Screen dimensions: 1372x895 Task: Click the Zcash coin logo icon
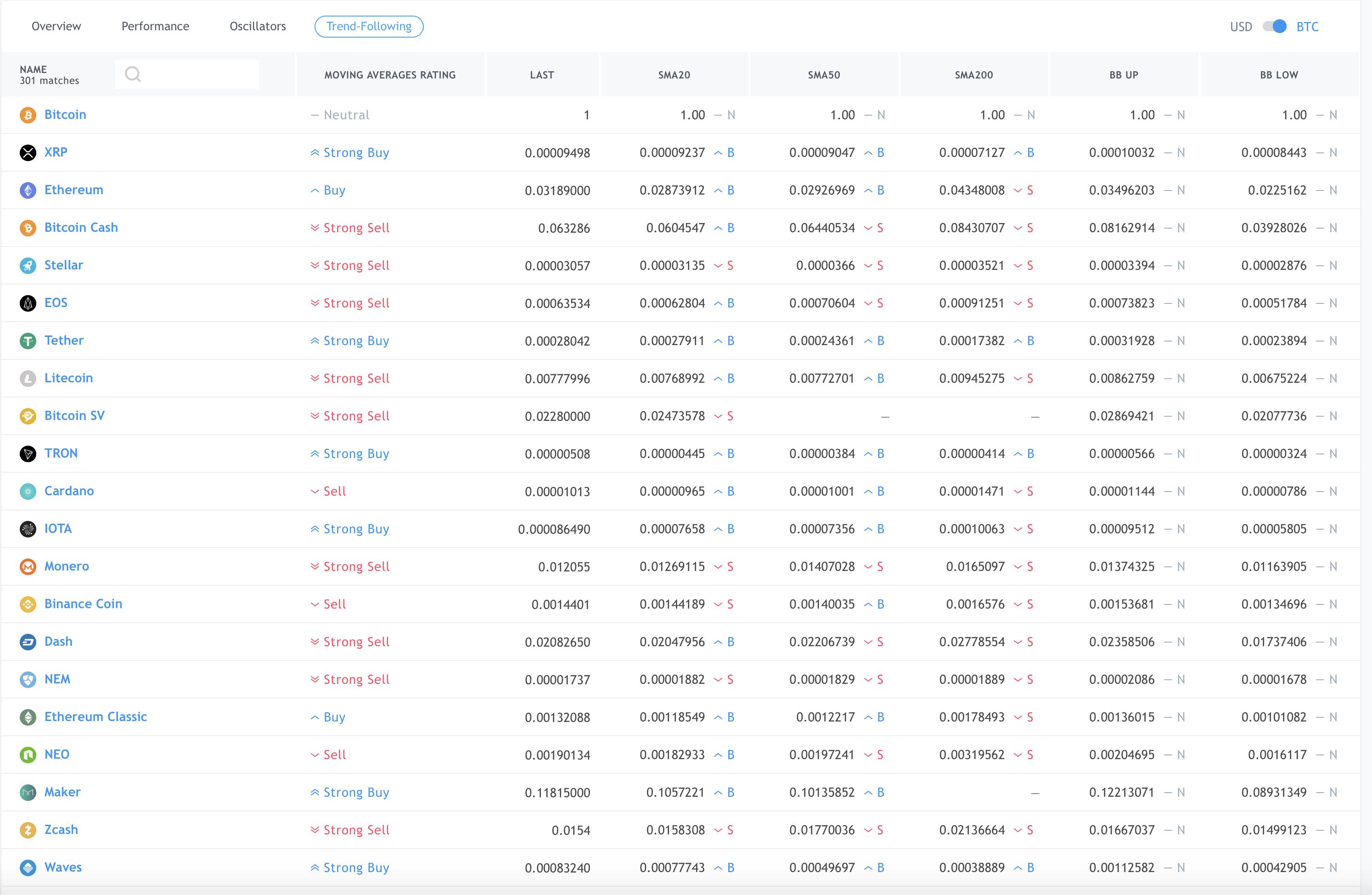click(28, 830)
